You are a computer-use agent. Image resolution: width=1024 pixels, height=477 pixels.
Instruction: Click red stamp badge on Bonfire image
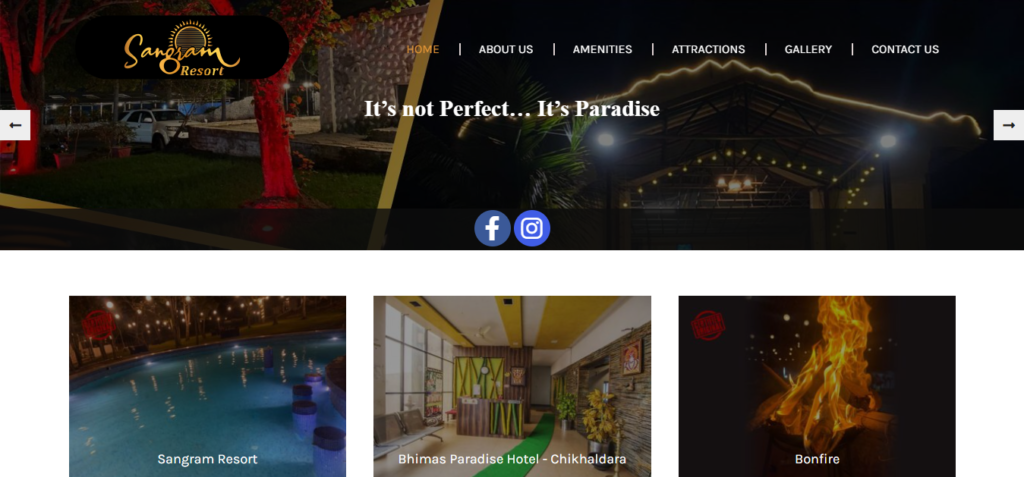pyautogui.click(x=708, y=325)
